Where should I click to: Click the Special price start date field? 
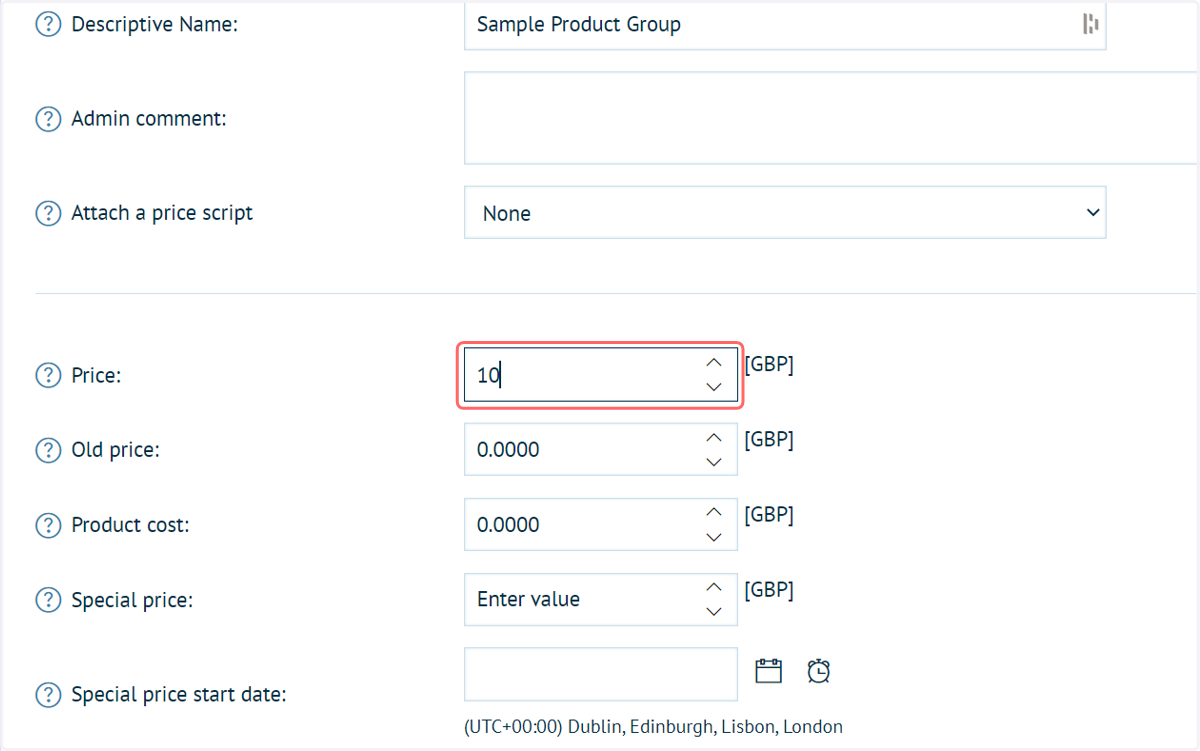point(600,675)
